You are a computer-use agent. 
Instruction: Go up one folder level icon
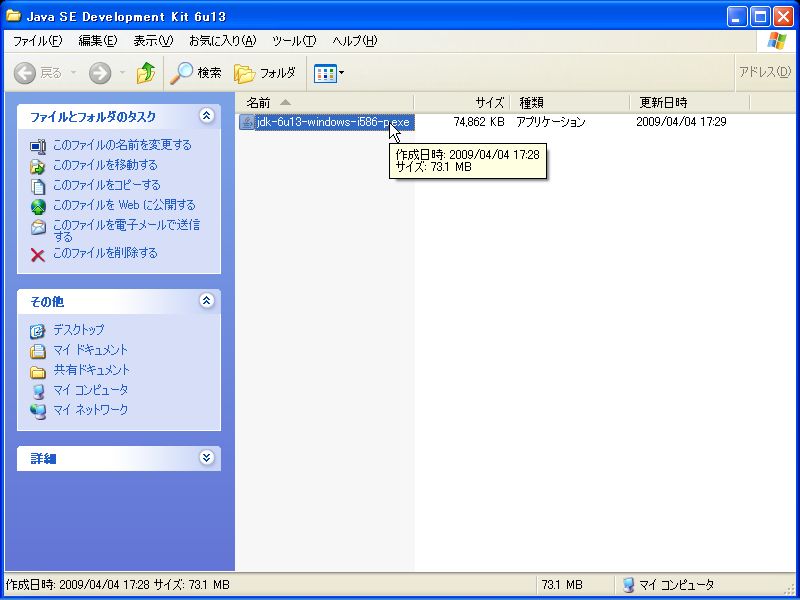point(146,73)
